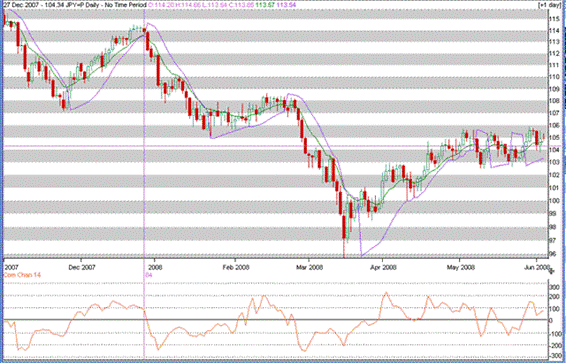Screen dimensions: 566x363
Task: Click the 115 price axis label
Action: pyautogui.click(x=554, y=19)
